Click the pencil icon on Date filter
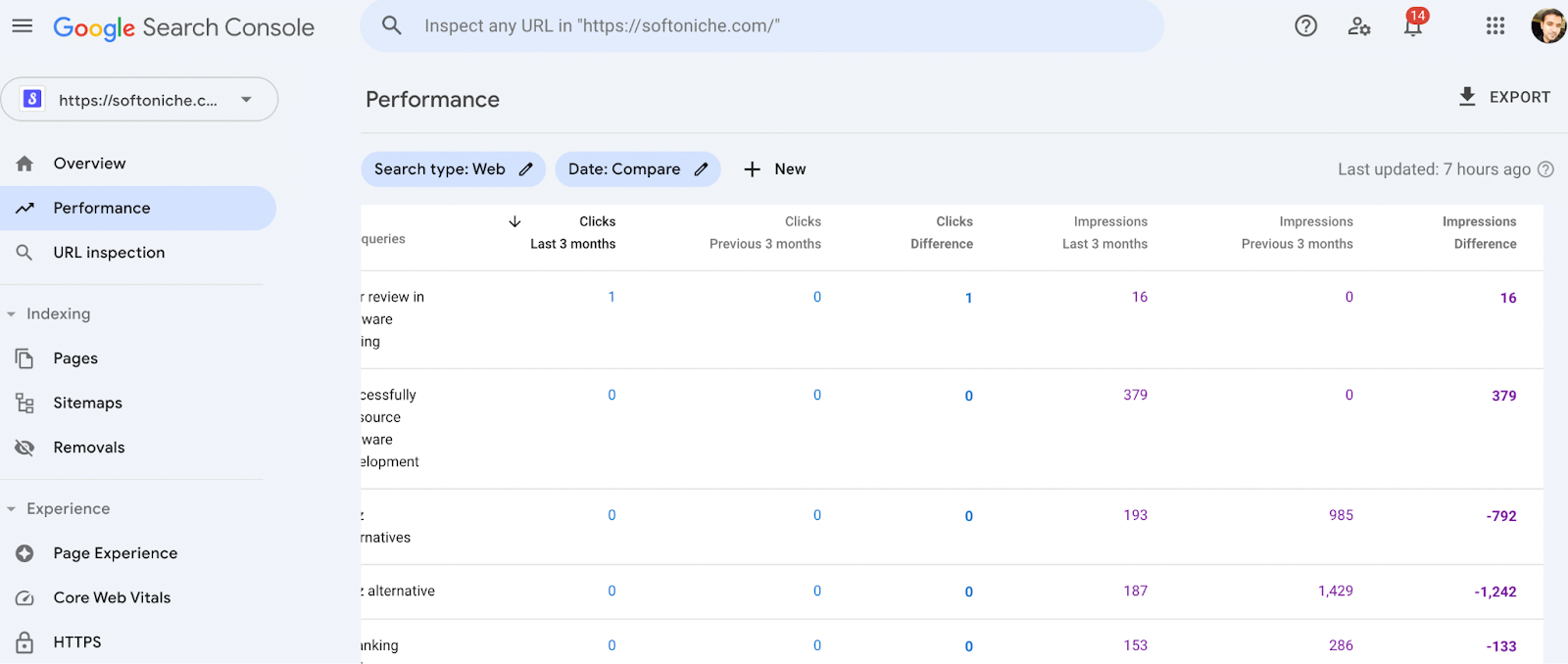 tap(701, 169)
